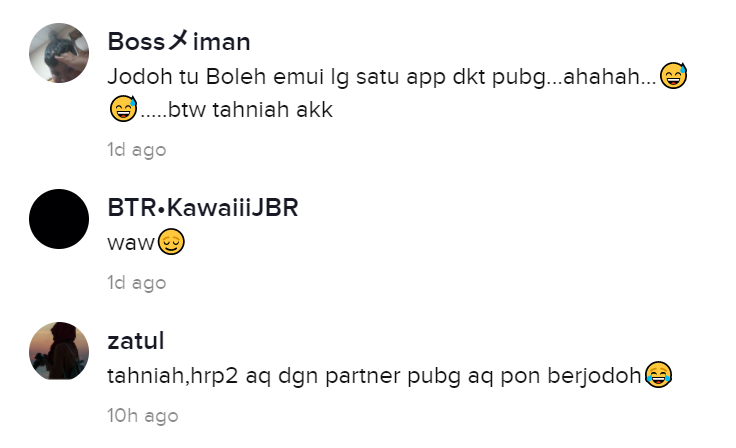Select the tears-of-joy emoji after "berjodoh"

[658, 375]
